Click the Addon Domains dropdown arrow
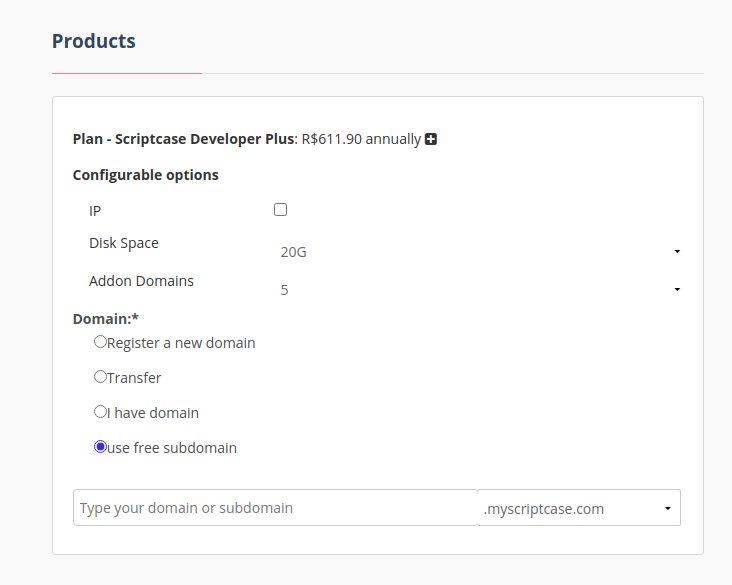Image resolution: width=732 pixels, height=585 pixels. 677,290
